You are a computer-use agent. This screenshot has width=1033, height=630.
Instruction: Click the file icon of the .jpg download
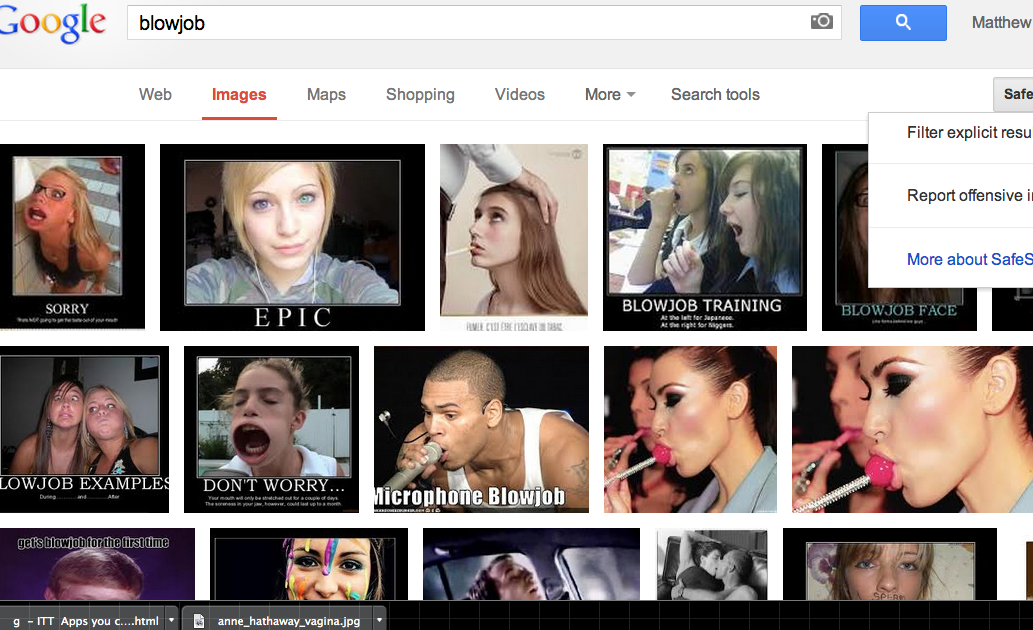point(199,620)
